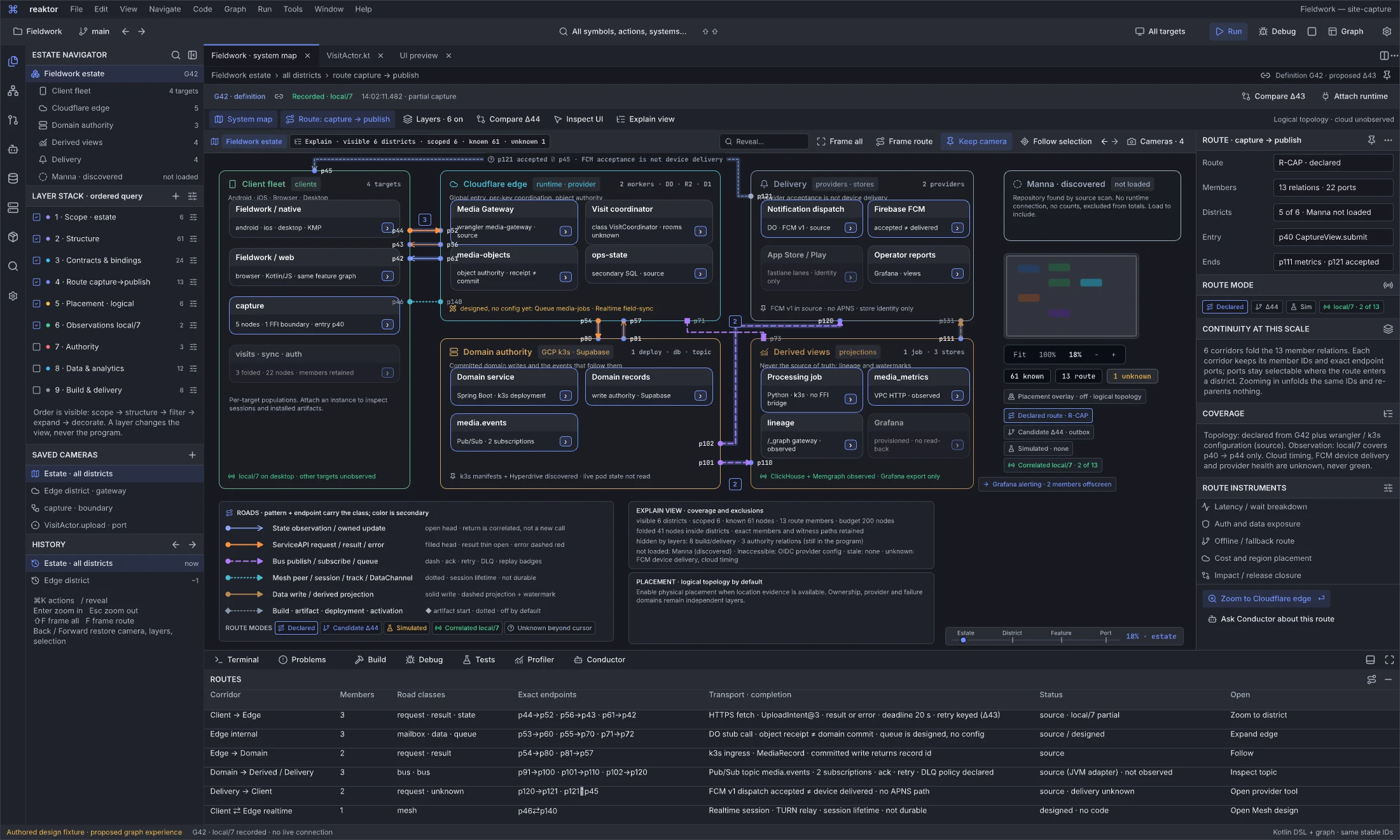Open the Conductor bottom tab
Screen dimensions: 1400x840
click(x=599, y=659)
